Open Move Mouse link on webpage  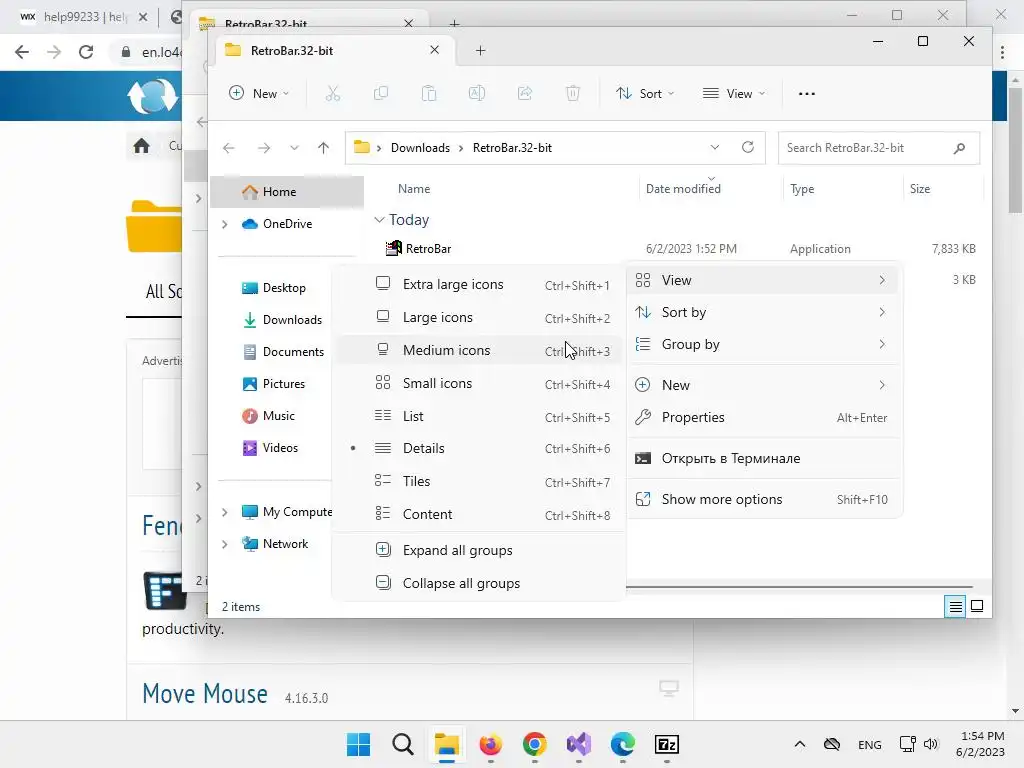[x=205, y=694]
